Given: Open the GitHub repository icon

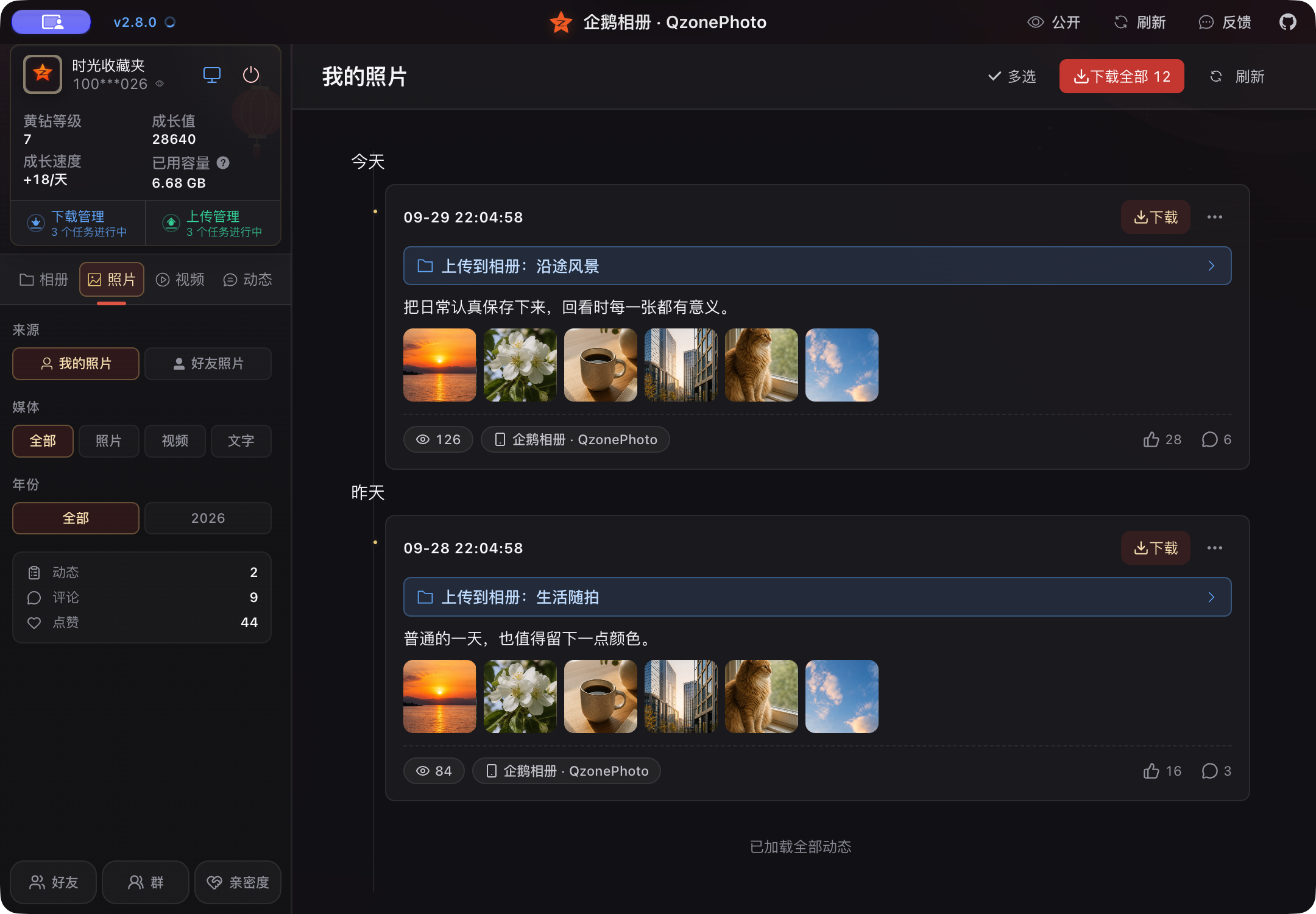Looking at the screenshot, I should (x=1287, y=23).
